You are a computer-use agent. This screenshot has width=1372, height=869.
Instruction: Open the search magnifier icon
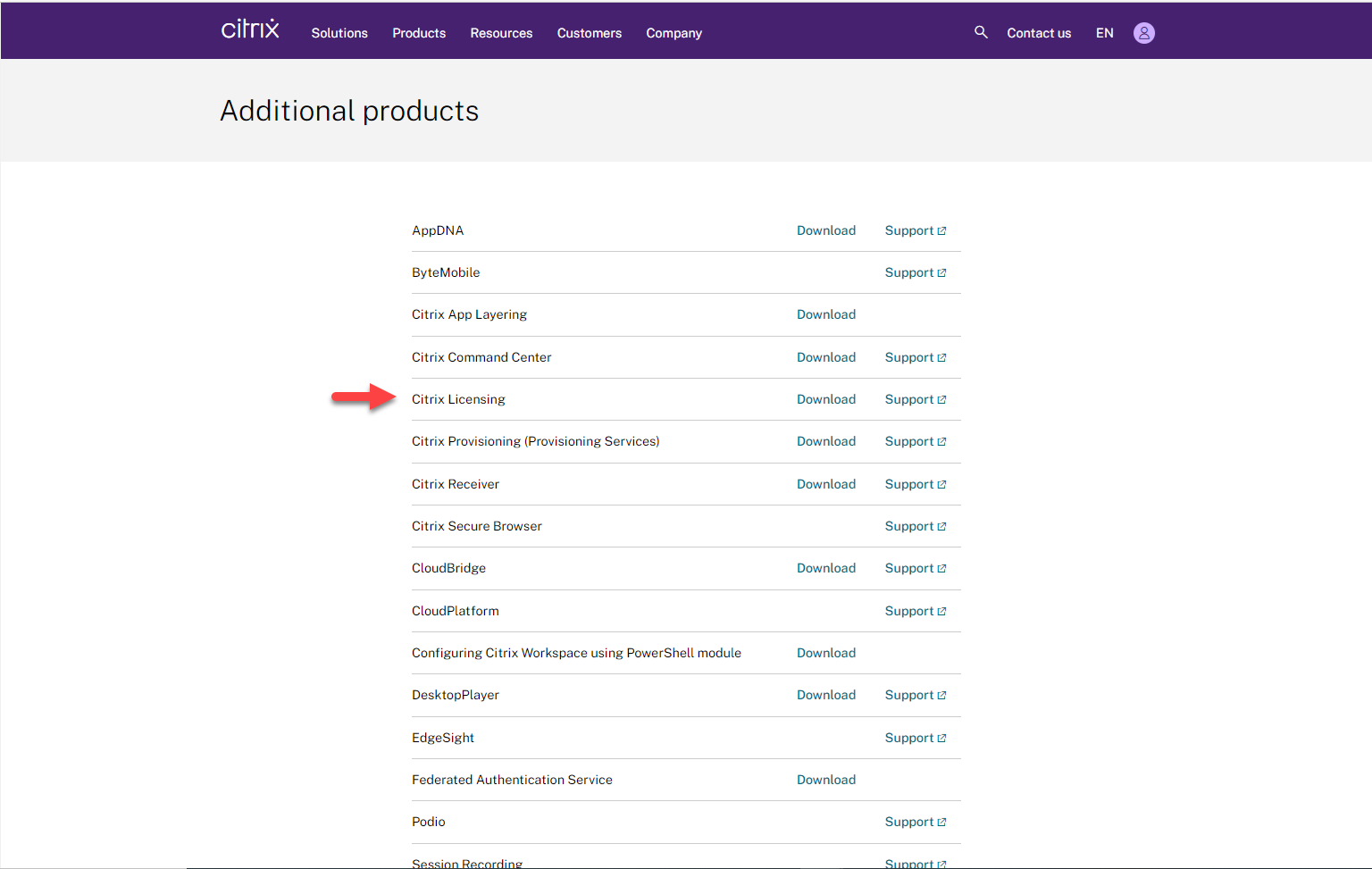[981, 32]
